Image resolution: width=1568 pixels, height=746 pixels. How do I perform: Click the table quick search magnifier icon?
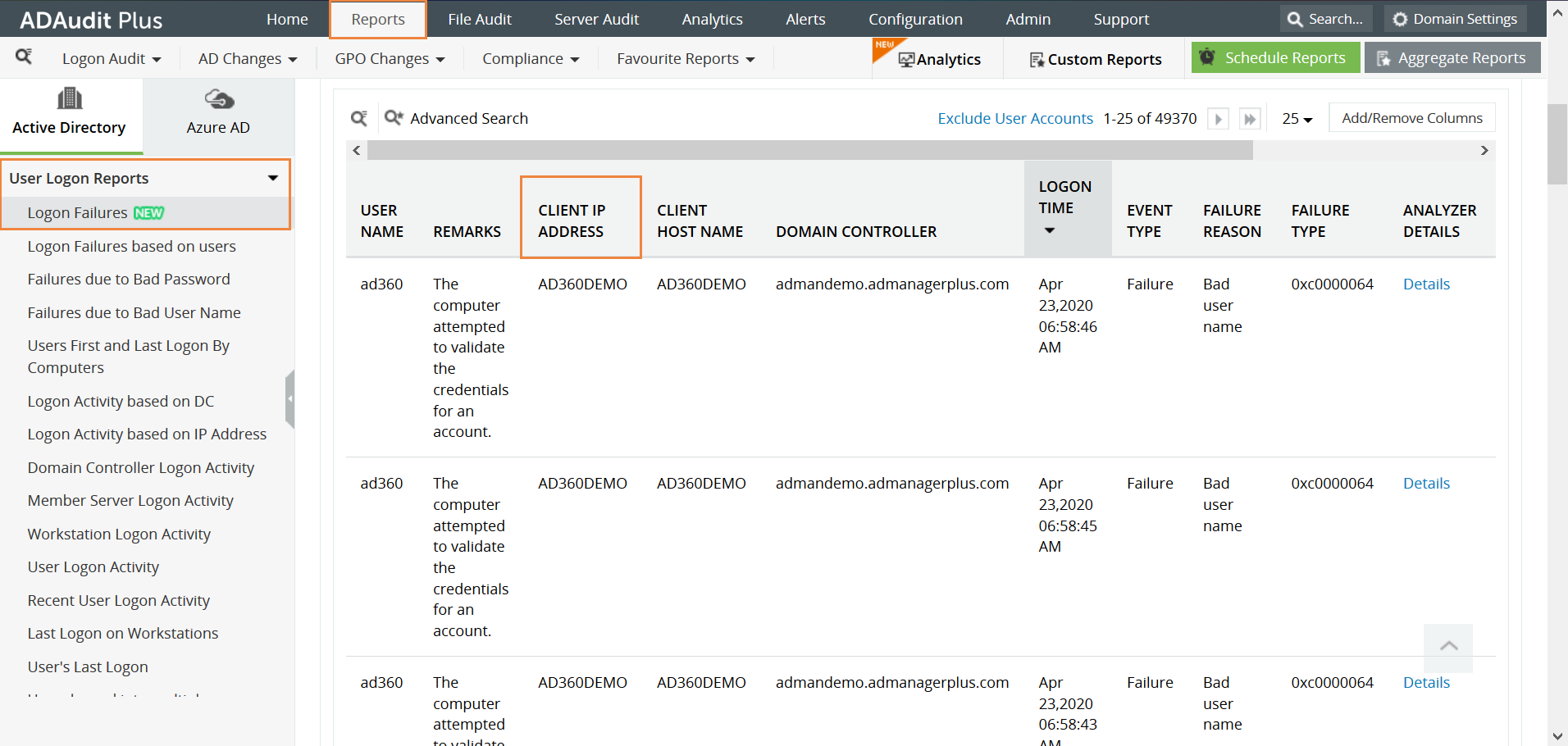point(359,119)
